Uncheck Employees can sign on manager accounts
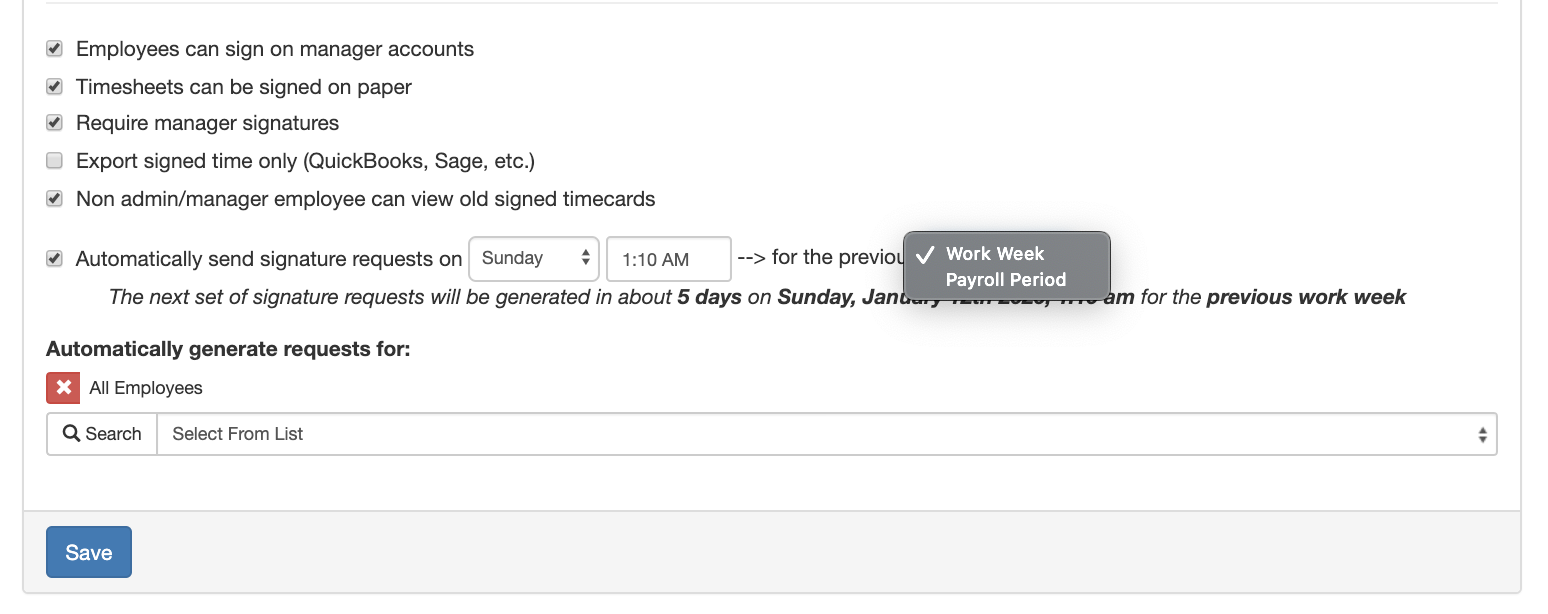The height and width of the screenshot is (614, 1548). [x=55, y=49]
